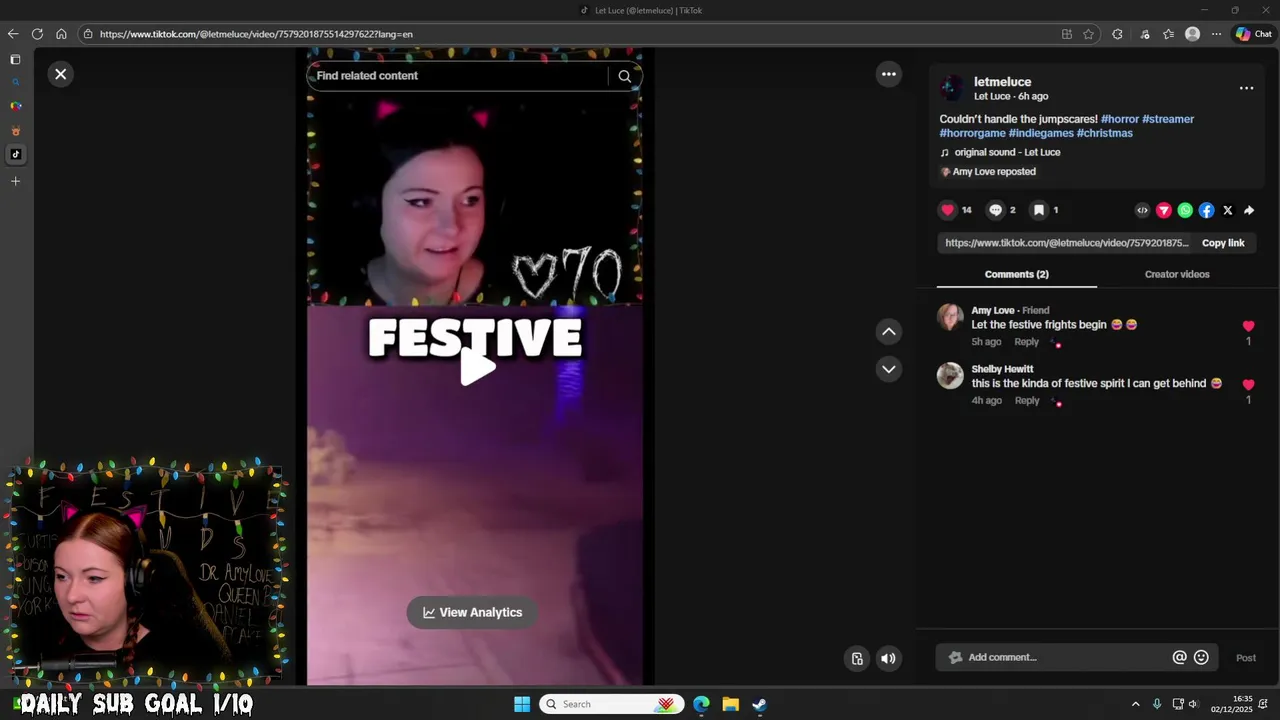Viewport: 1280px width, 720px height.
Task: Reply to Amy Love's comment
Action: (x=1027, y=342)
